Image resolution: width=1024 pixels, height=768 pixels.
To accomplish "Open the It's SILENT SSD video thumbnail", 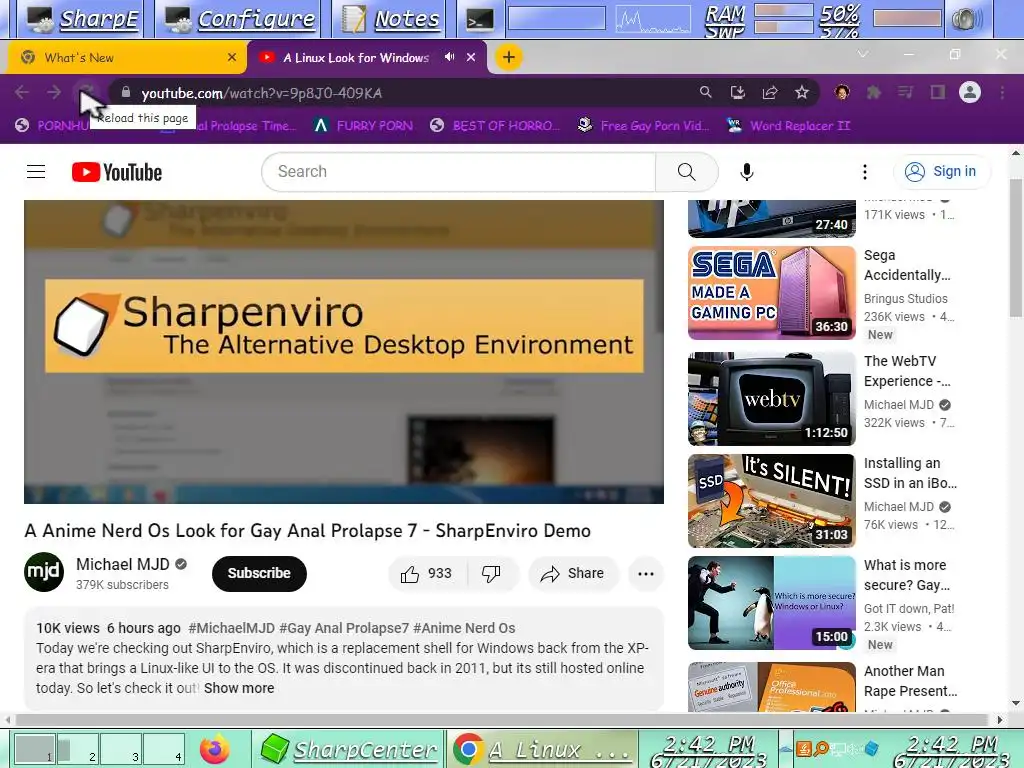I will [772, 501].
